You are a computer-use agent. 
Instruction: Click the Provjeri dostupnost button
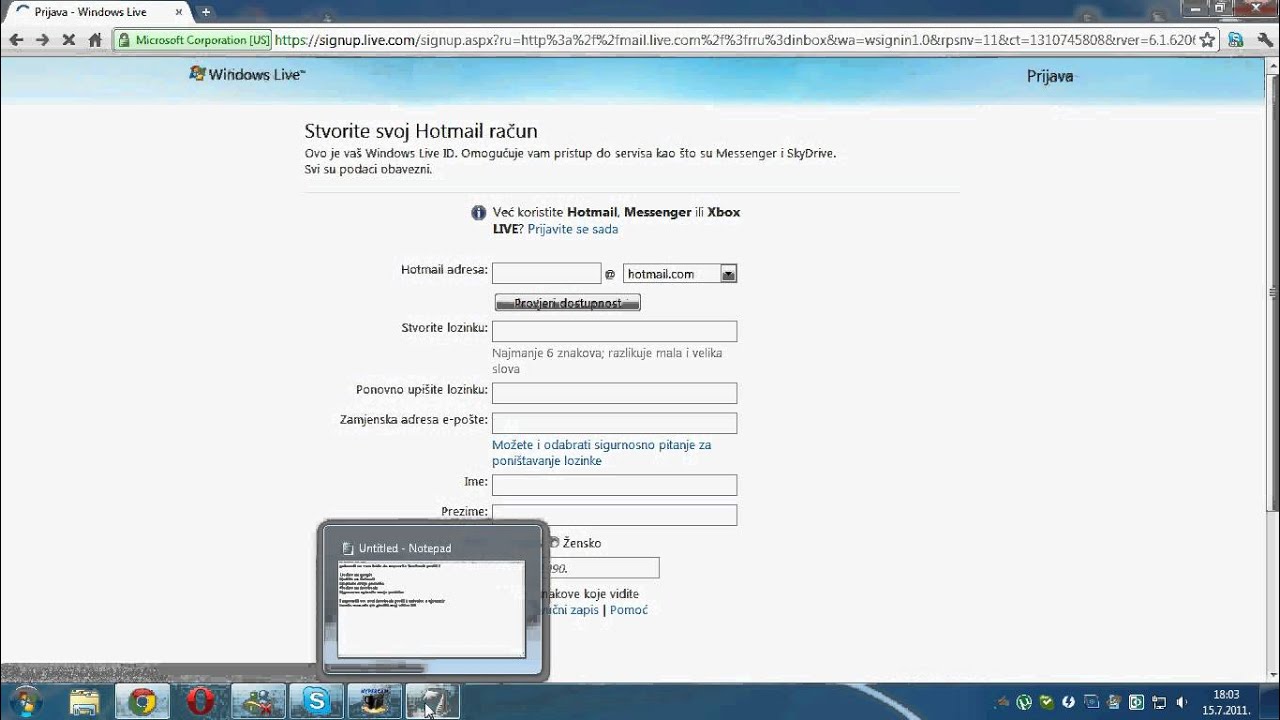coord(567,302)
